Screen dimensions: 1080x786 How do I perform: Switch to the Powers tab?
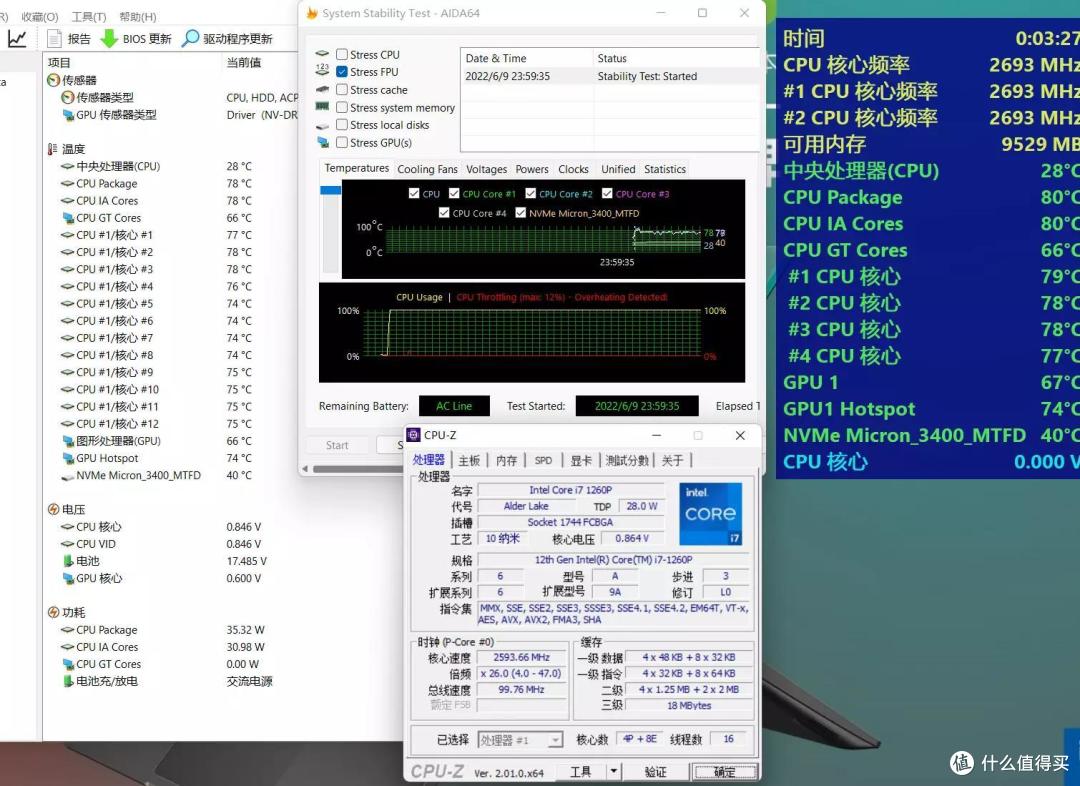pyautogui.click(x=532, y=169)
